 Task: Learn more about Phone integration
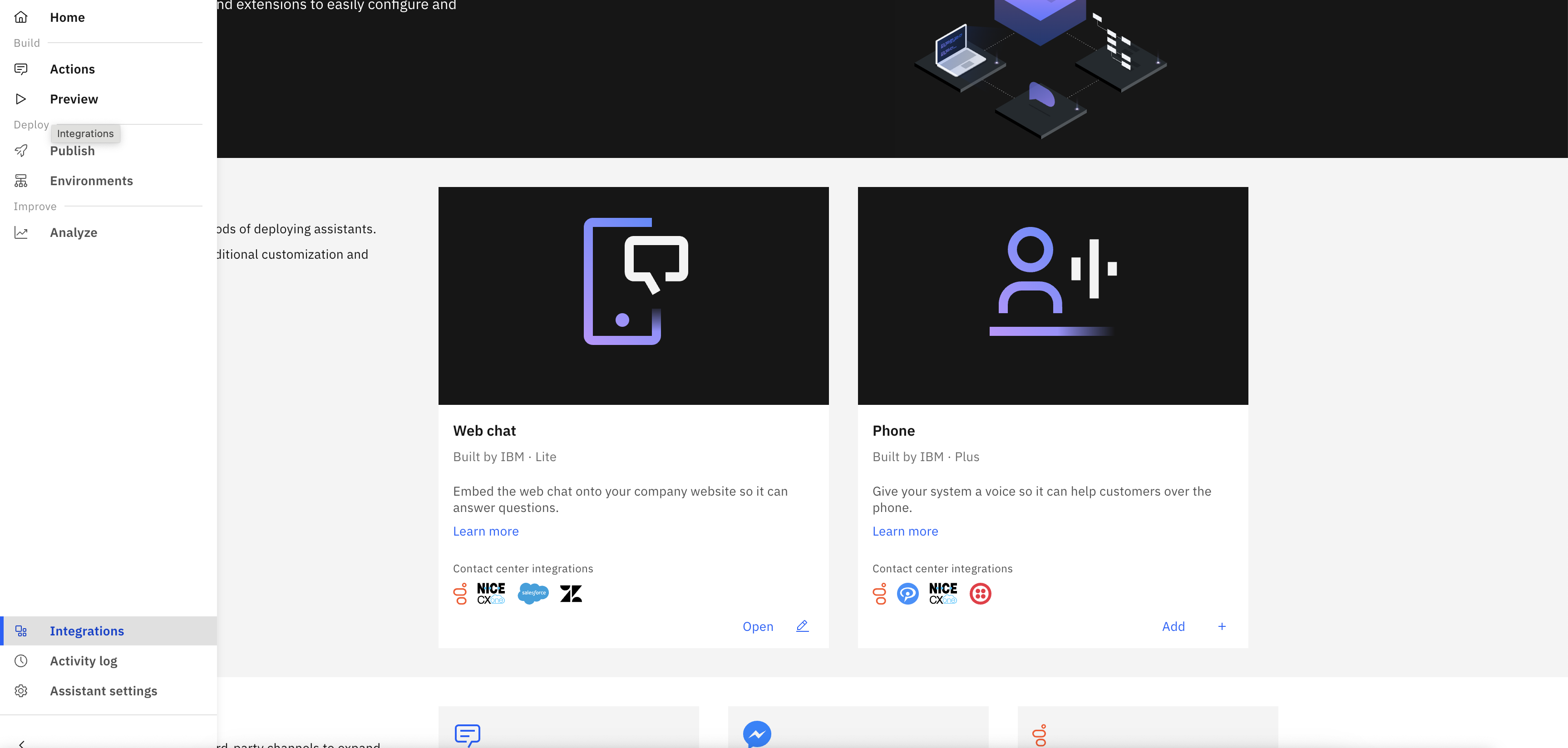pyautogui.click(x=905, y=530)
